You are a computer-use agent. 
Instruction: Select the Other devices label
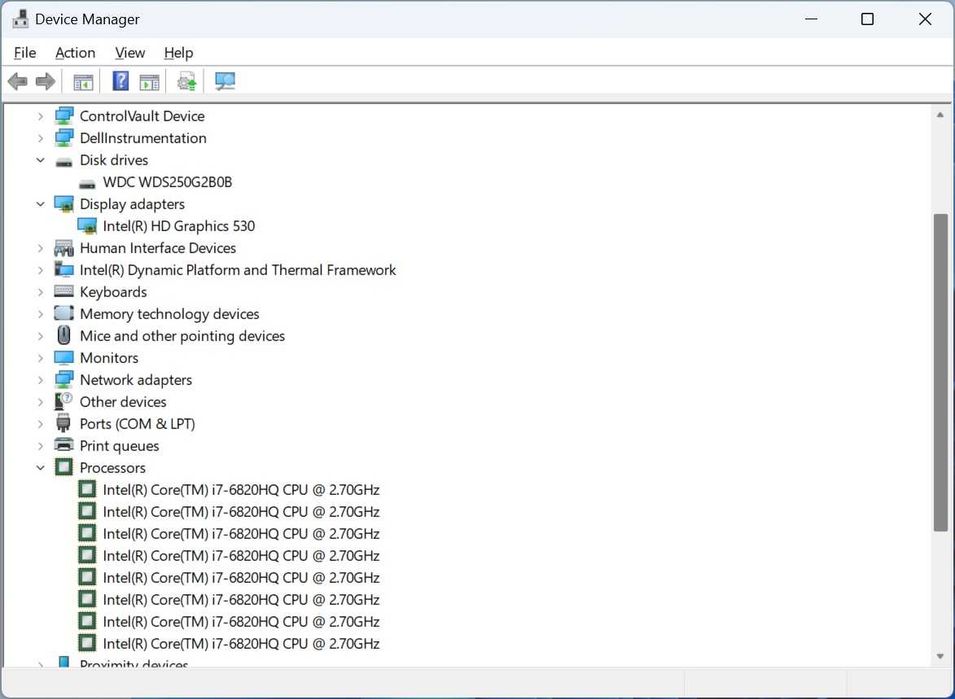[123, 401]
